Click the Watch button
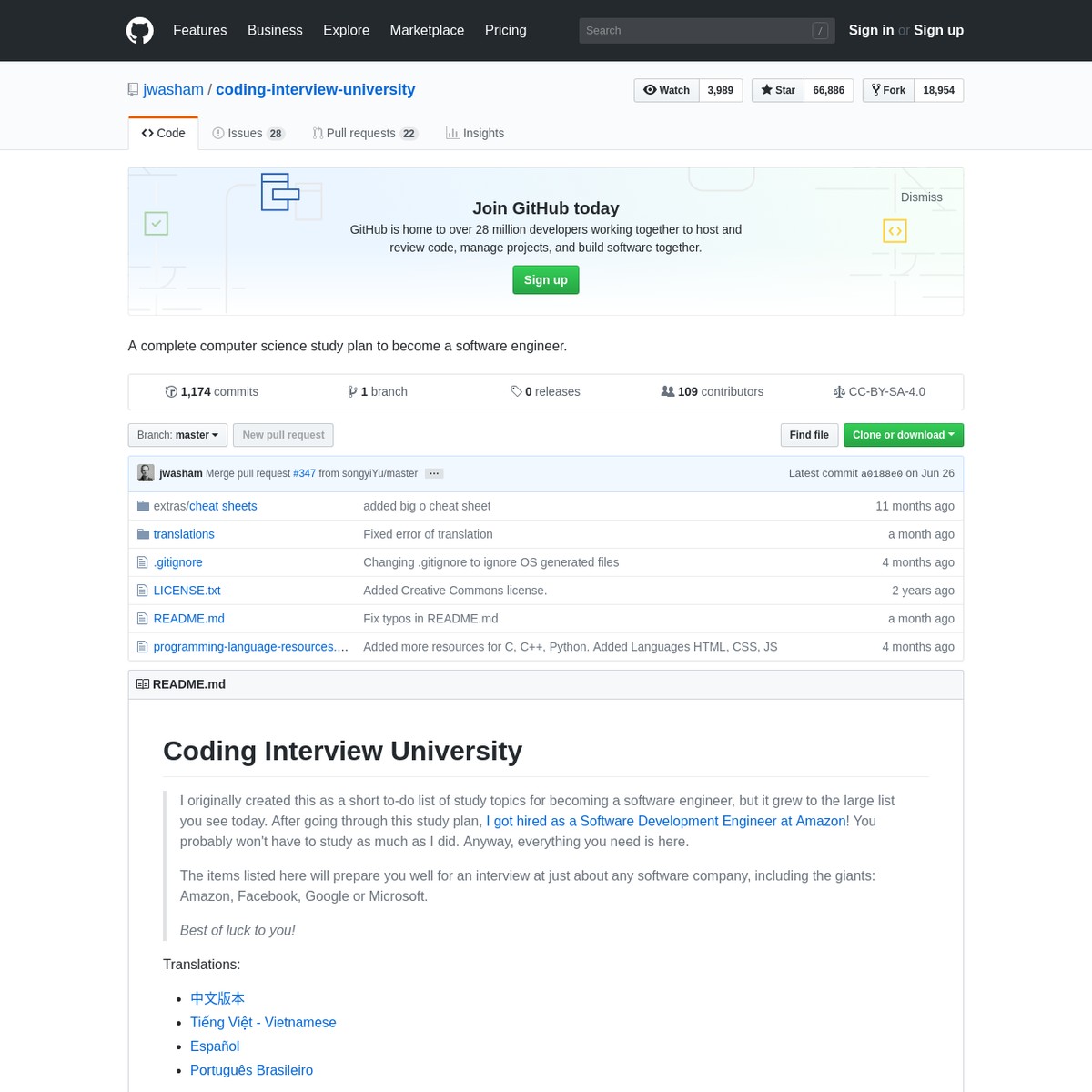 pyautogui.click(x=666, y=90)
